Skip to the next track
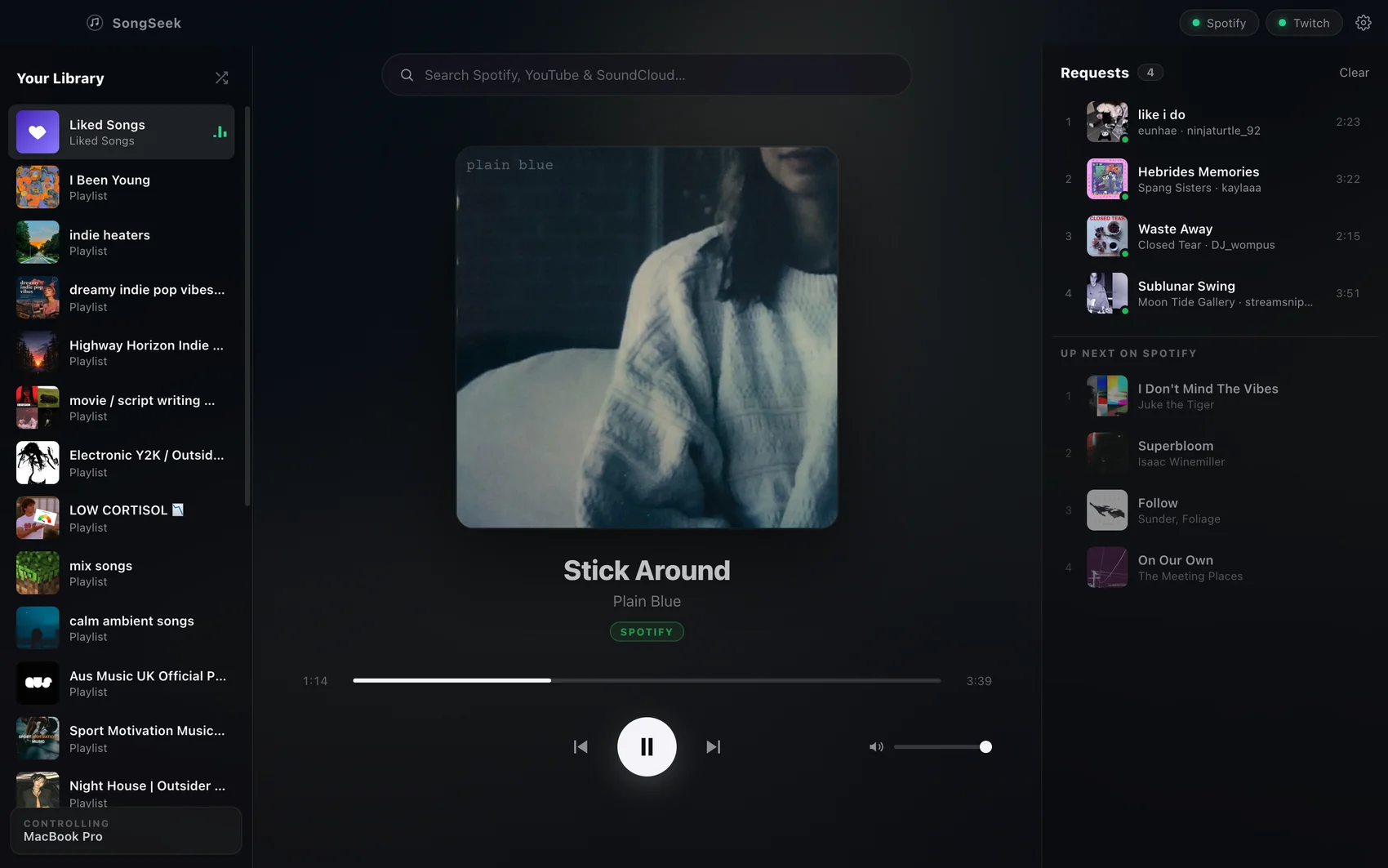The width and height of the screenshot is (1388, 868). point(713,746)
